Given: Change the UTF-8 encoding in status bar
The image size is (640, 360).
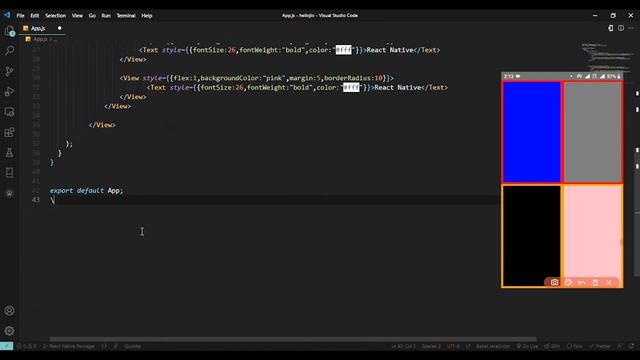Looking at the screenshot, I should (x=453, y=346).
